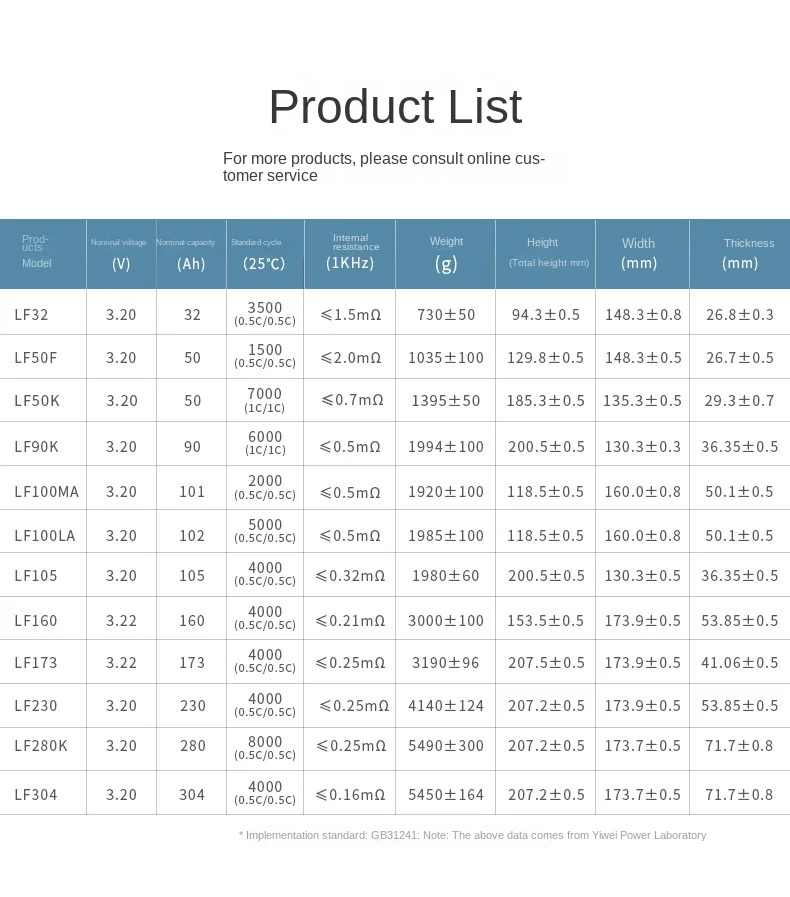Select the 94.3±0.5 height cell
This screenshot has width=790, height=897.
[x=546, y=315]
